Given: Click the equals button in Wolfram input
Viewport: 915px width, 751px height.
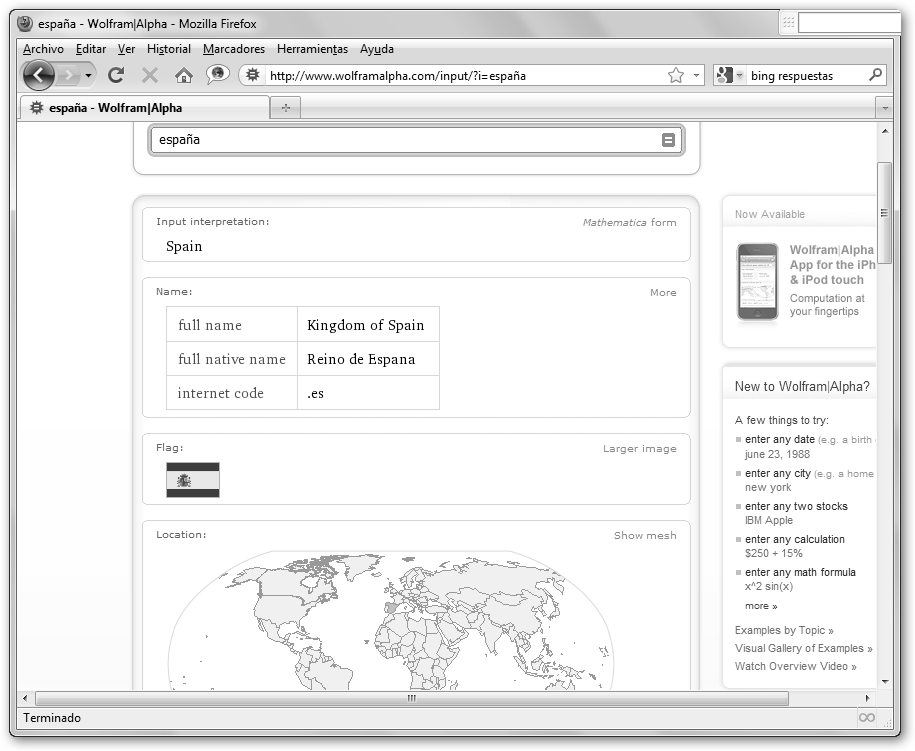Looking at the screenshot, I should pyautogui.click(x=668, y=140).
